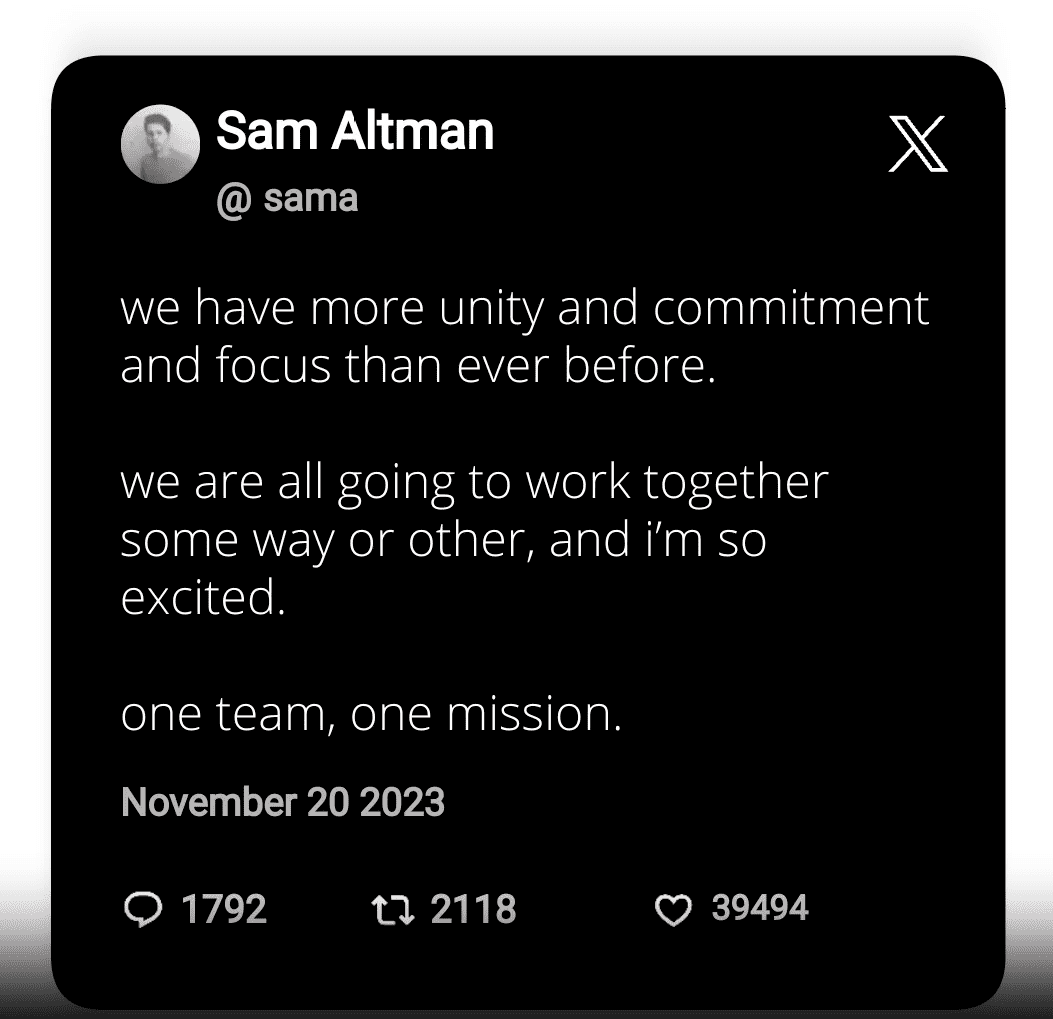This screenshot has height=1019, width=1053.
Task: Click the "one team, one mission." line
Action: 371,714
